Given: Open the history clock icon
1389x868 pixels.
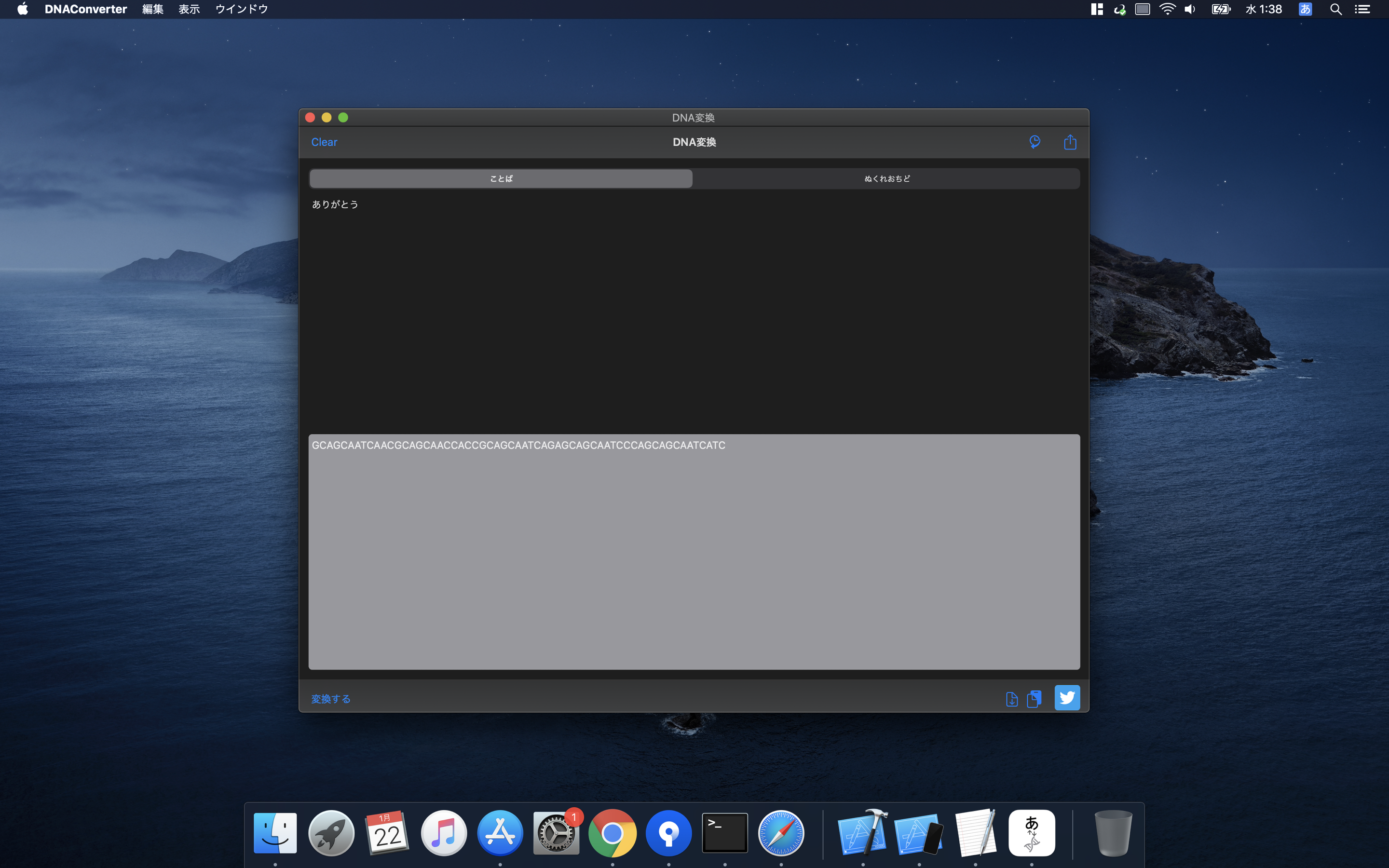Looking at the screenshot, I should point(1035,142).
